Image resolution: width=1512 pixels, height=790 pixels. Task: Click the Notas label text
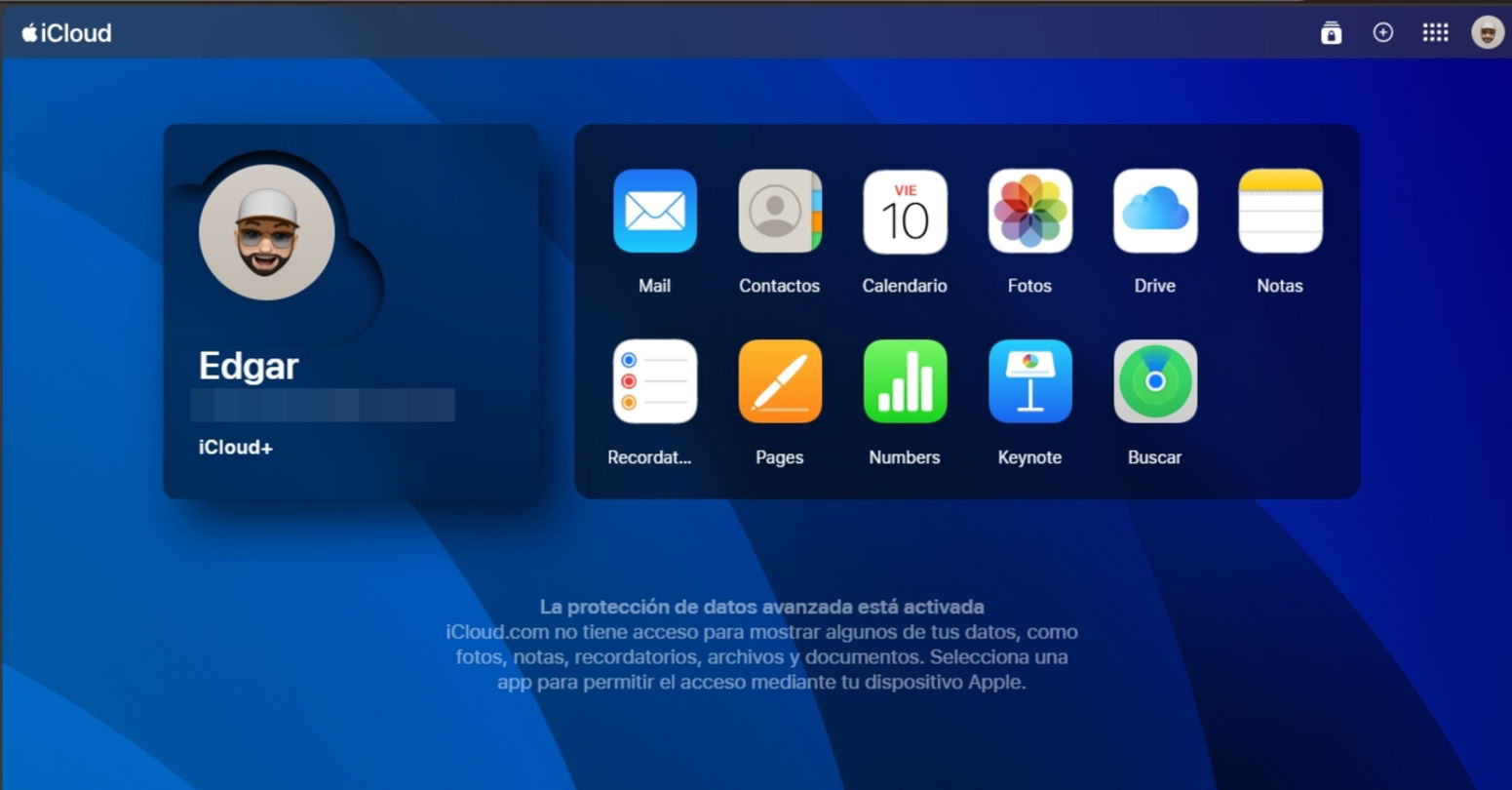(x=1280, y=286)
